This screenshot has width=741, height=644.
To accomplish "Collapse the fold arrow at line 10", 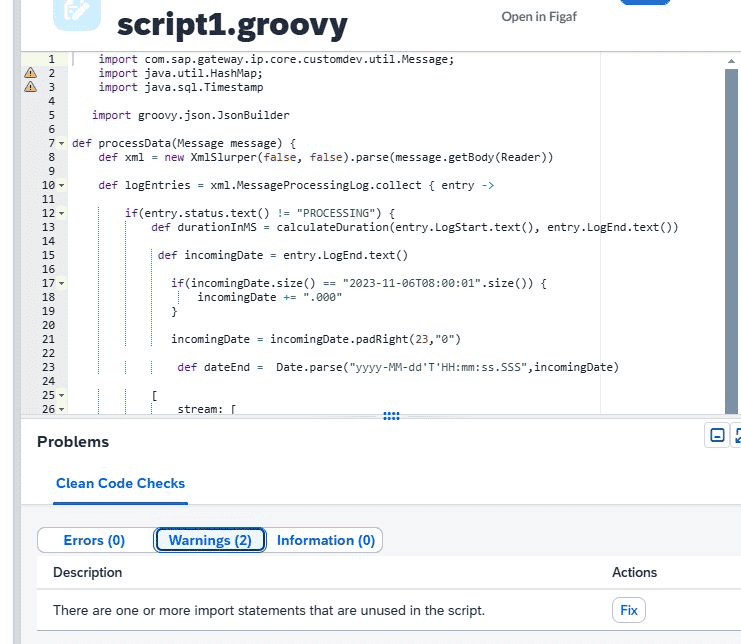I will click(x=61, y=185).
